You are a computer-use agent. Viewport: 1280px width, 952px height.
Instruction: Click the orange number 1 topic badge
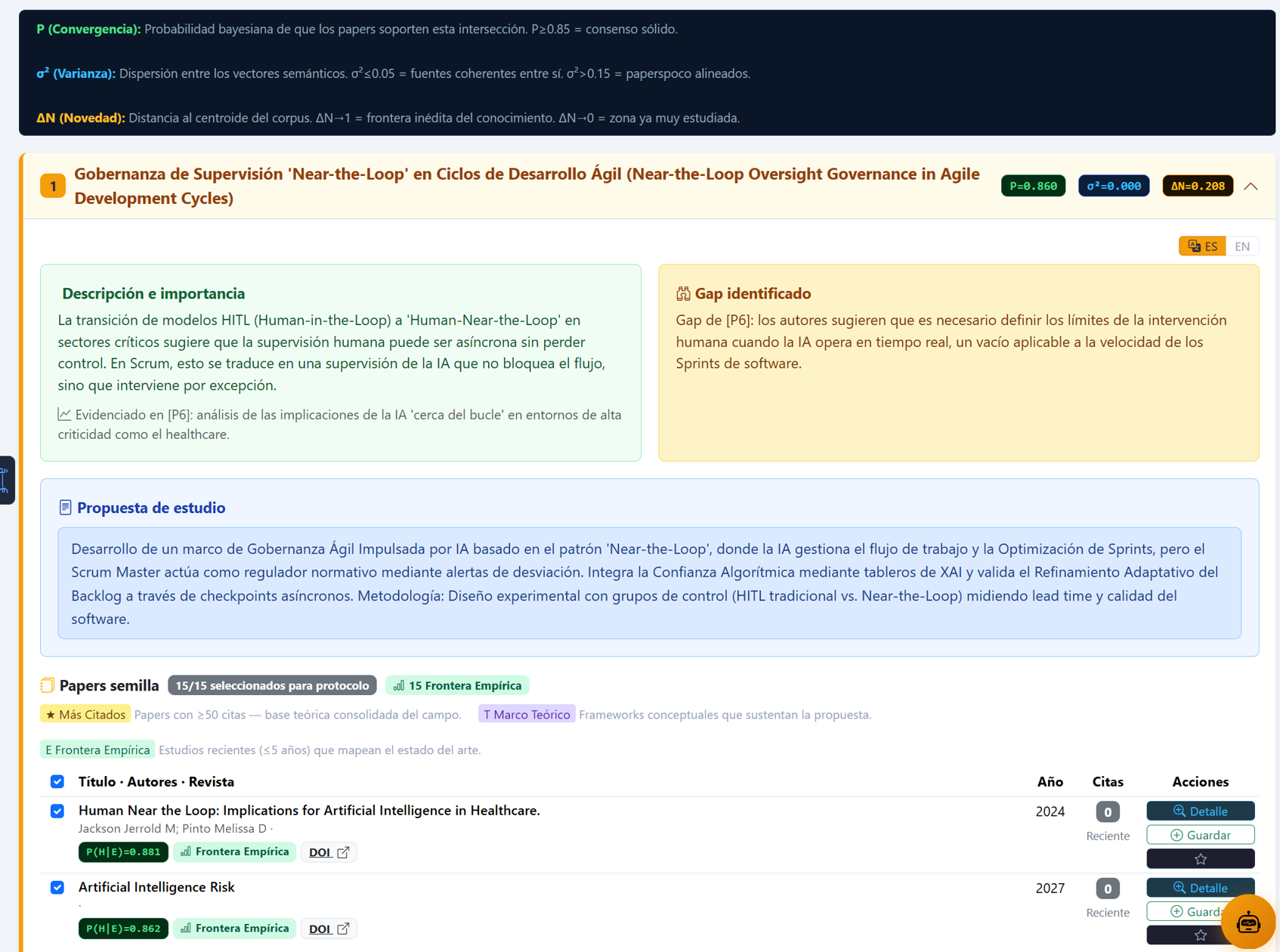53,186
